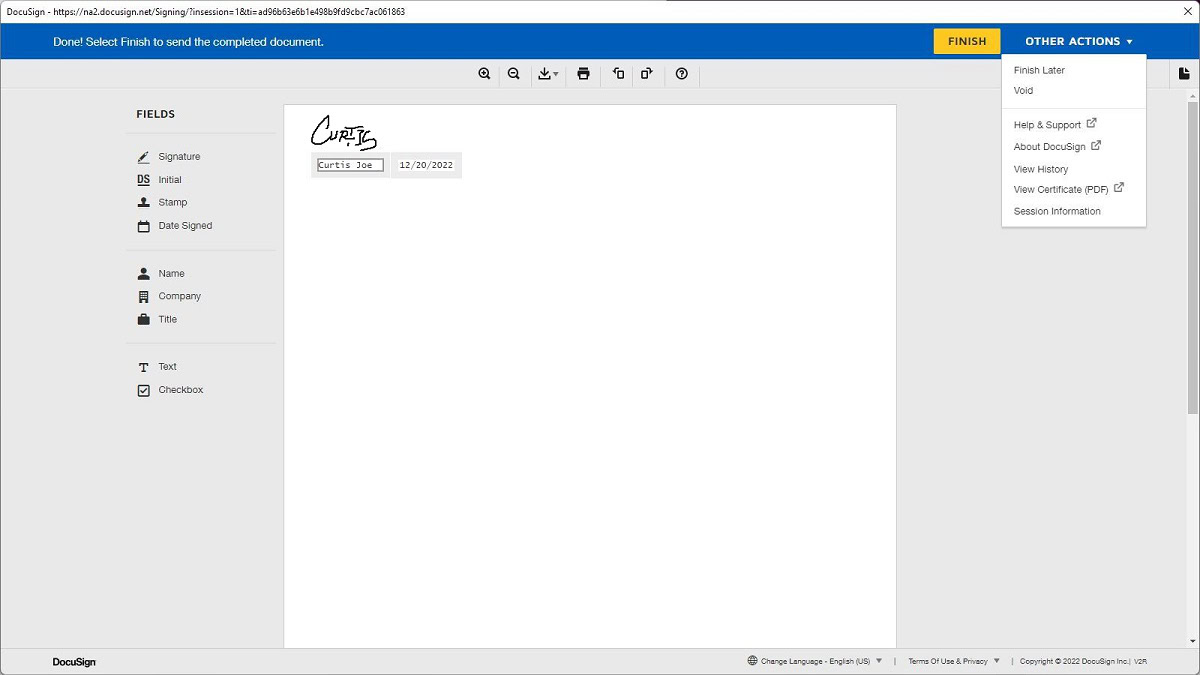Rotate document clockwise icon
The height and width of the screenshot is (675, 1200).
click(x=647, y=74)
